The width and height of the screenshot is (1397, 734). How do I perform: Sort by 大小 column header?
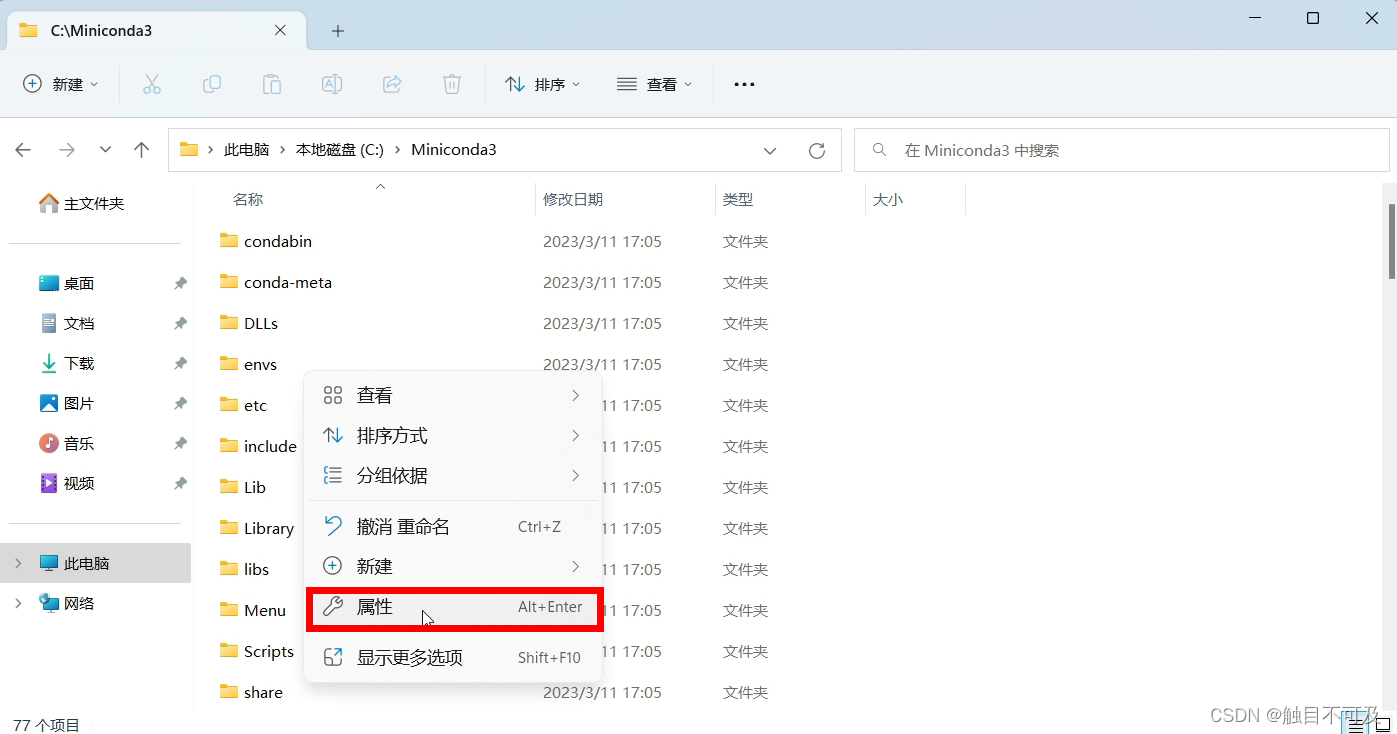coord(888,200)
